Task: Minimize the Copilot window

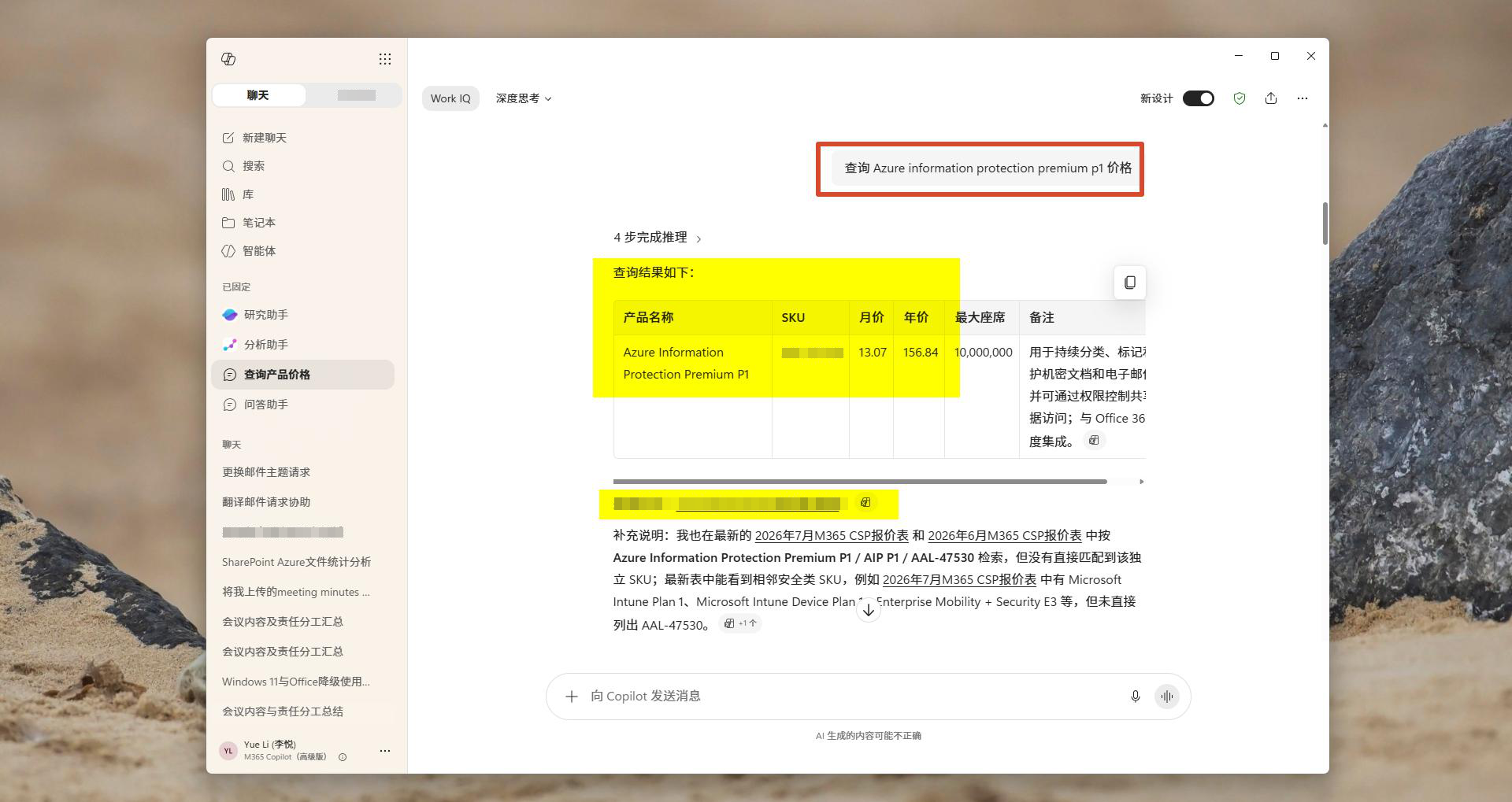Action: coord(1239,56)
